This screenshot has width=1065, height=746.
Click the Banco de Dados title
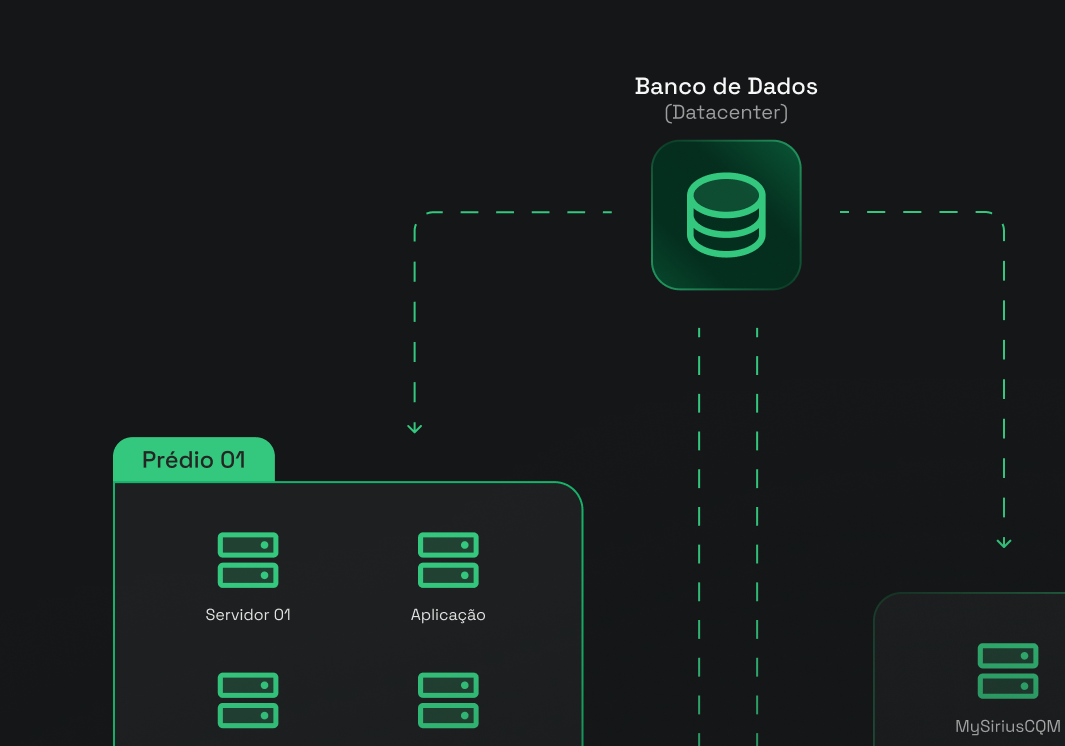[x=726, y=86]
